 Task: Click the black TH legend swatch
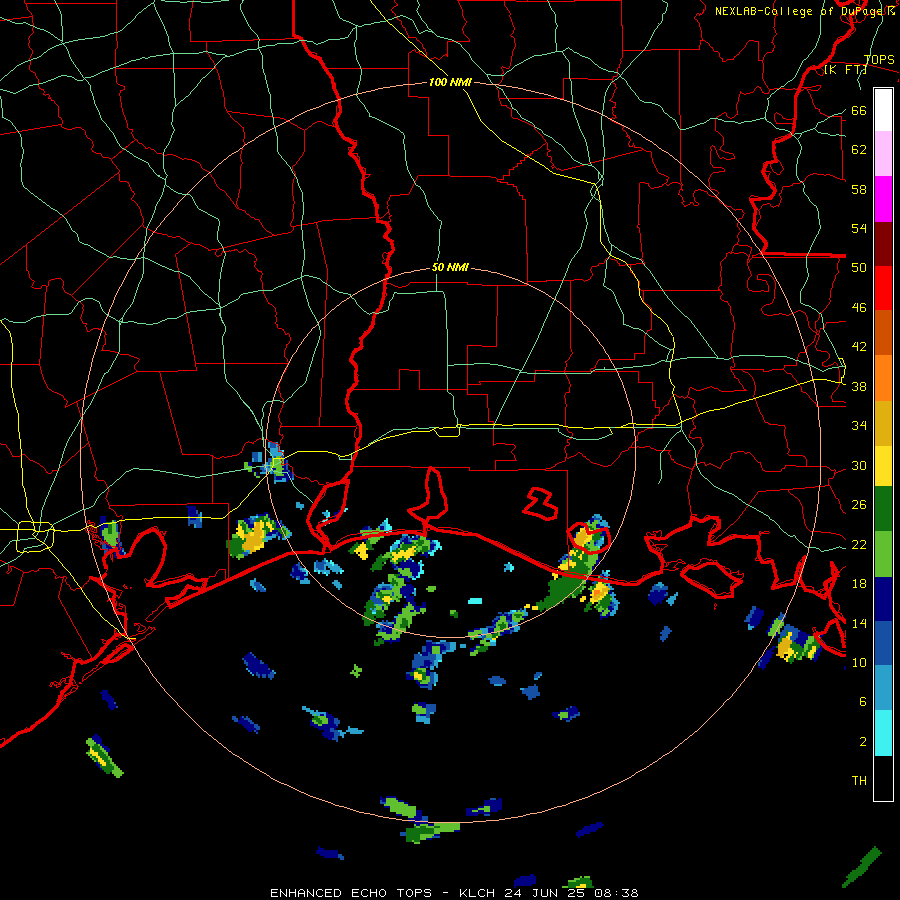click(x=883, y=778)
